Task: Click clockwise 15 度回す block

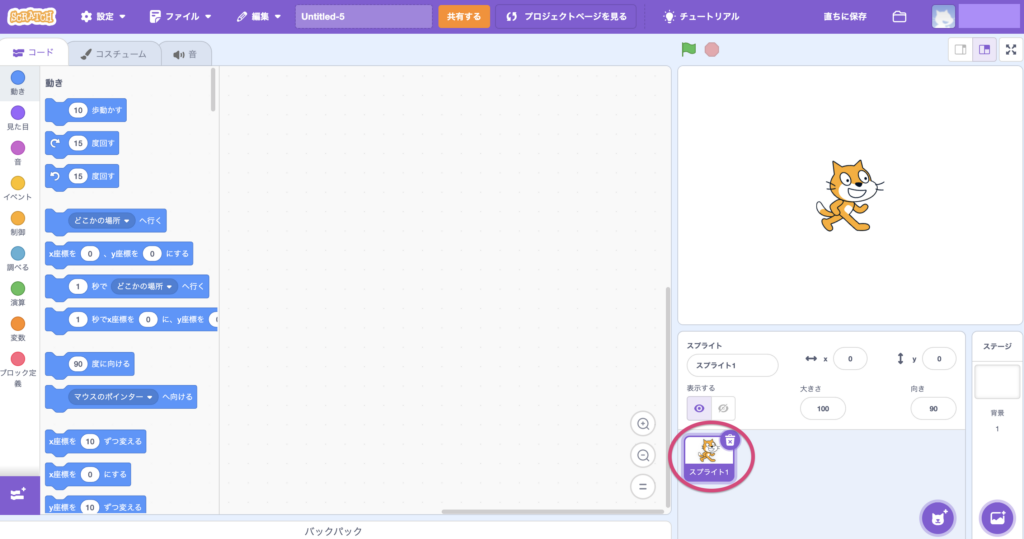Action: [x=82, y=144]
